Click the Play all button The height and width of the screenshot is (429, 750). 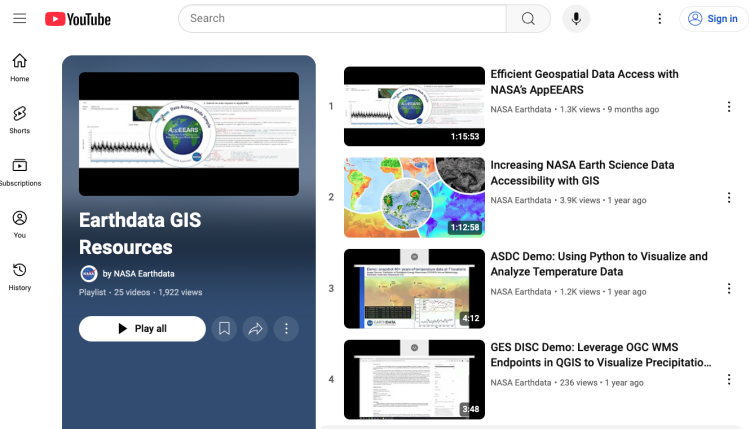pyautogui.click(x=142, y=329)
